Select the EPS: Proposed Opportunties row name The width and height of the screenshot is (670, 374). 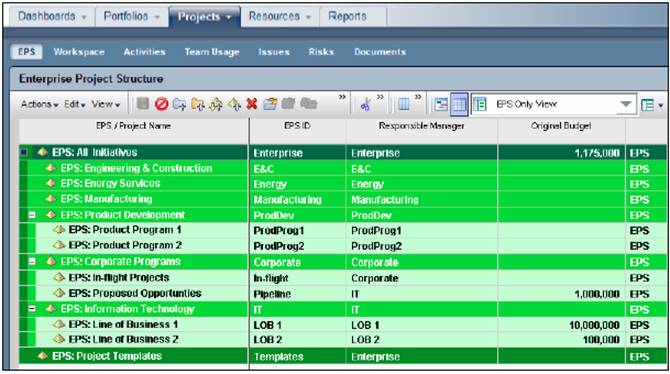click(x=135, y=293)
